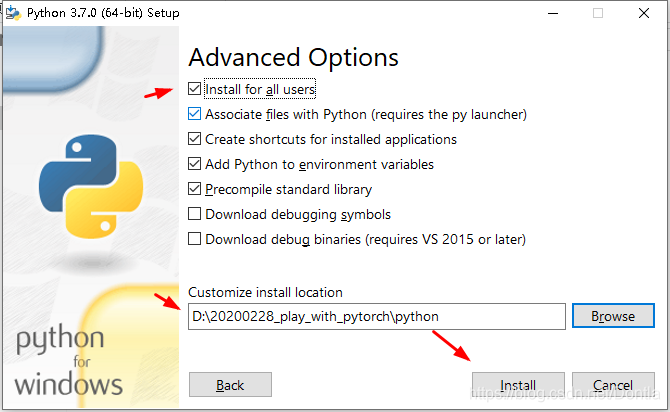
Task: Click the Advanced Options heading
Action: pyautogui.click(x=294, y=57)
